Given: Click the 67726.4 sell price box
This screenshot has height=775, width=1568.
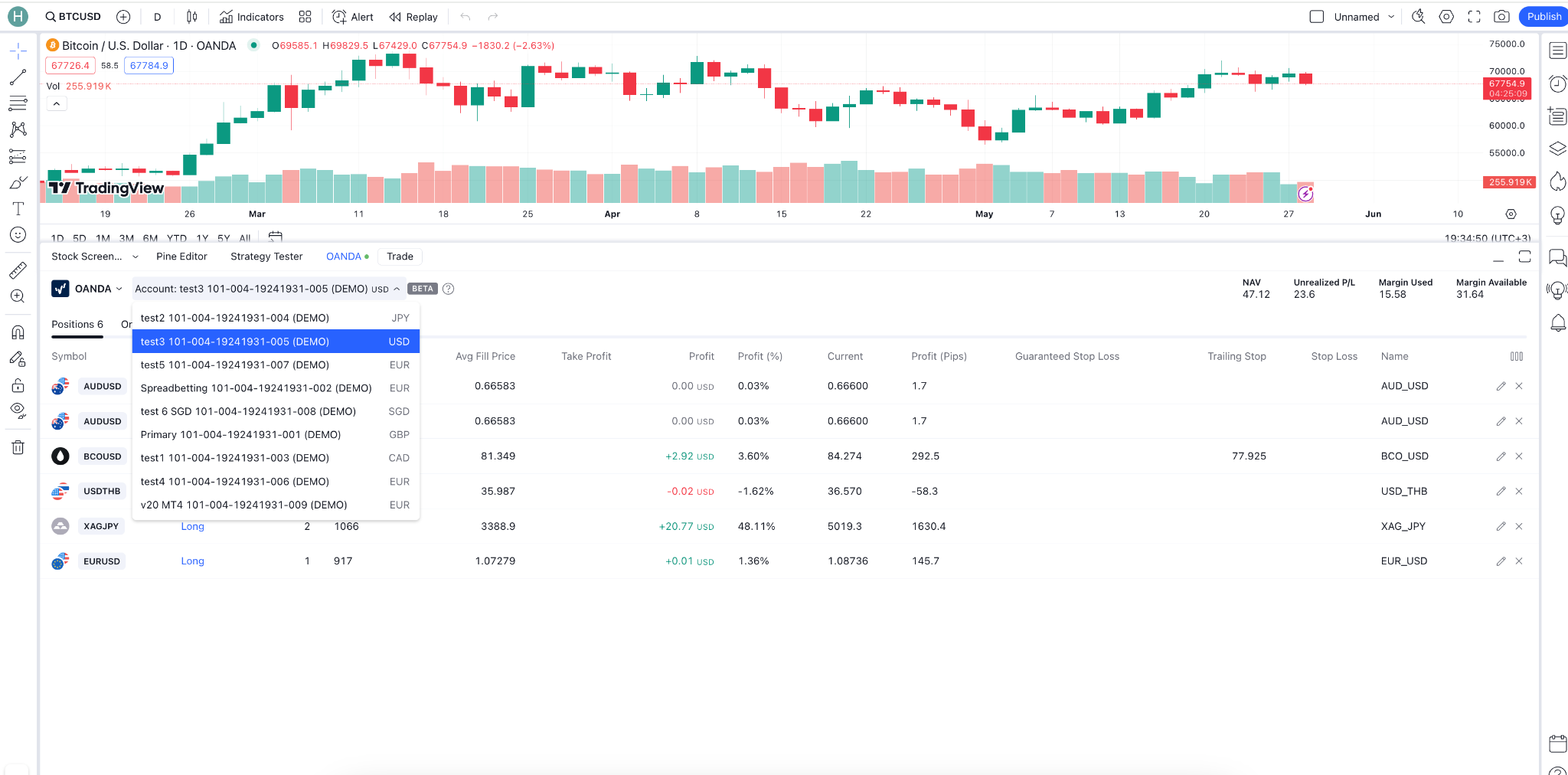Looking at the screenshot, I should click(x=70, y=66).
